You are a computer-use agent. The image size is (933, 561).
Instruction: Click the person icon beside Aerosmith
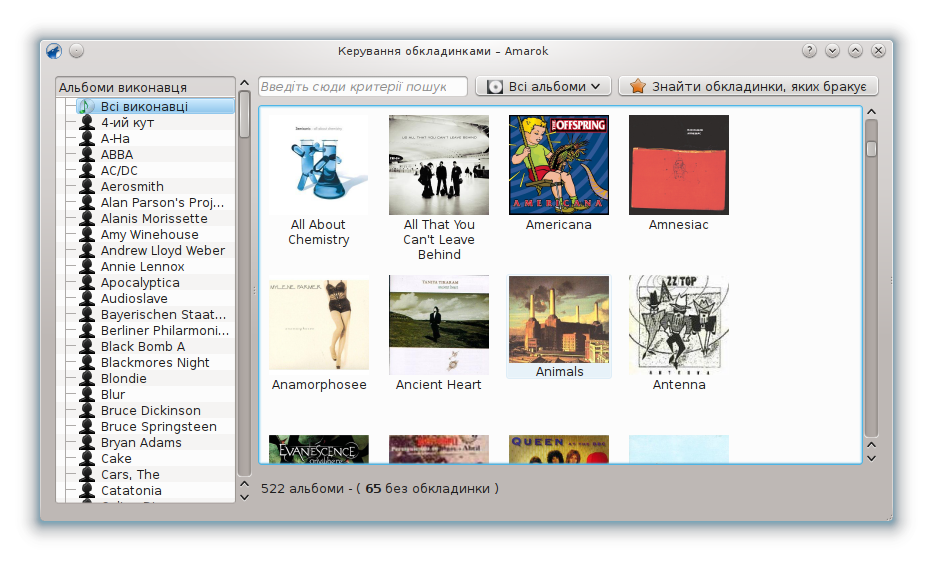pyautogui.click(x=87, y=187)
